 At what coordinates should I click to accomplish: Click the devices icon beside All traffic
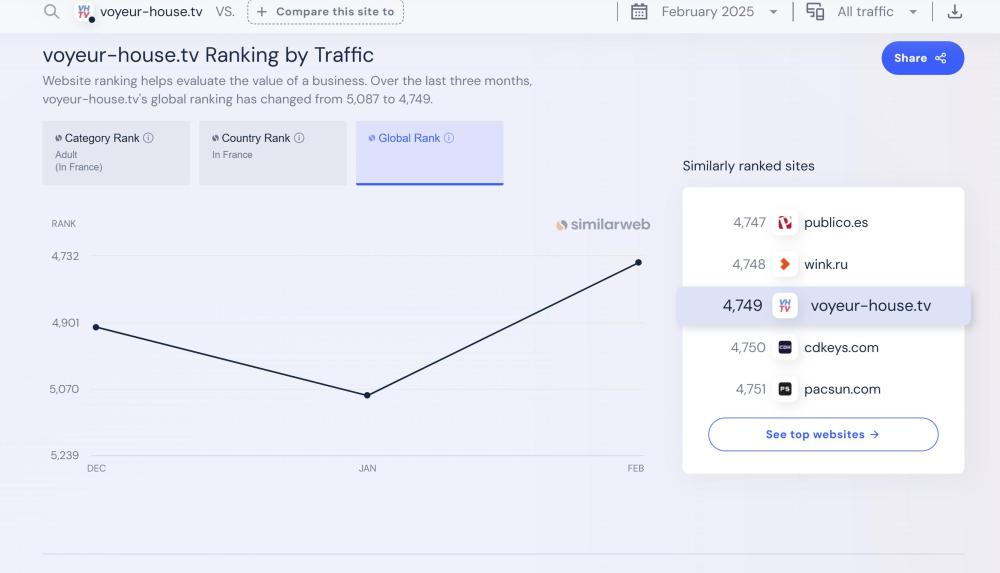pos(815,12)
